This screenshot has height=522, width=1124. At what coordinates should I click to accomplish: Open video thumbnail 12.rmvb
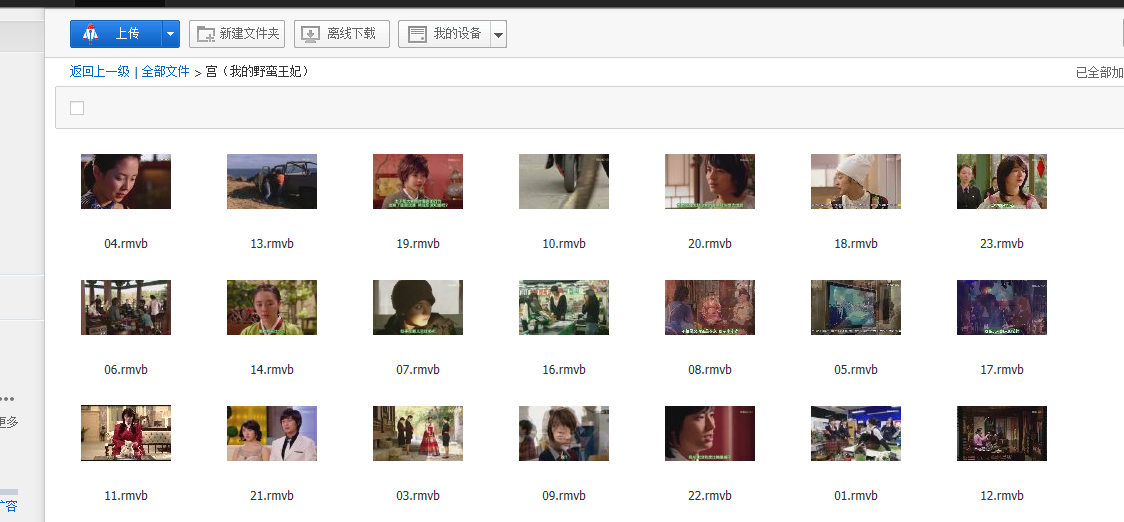[x=1002, y=433]
